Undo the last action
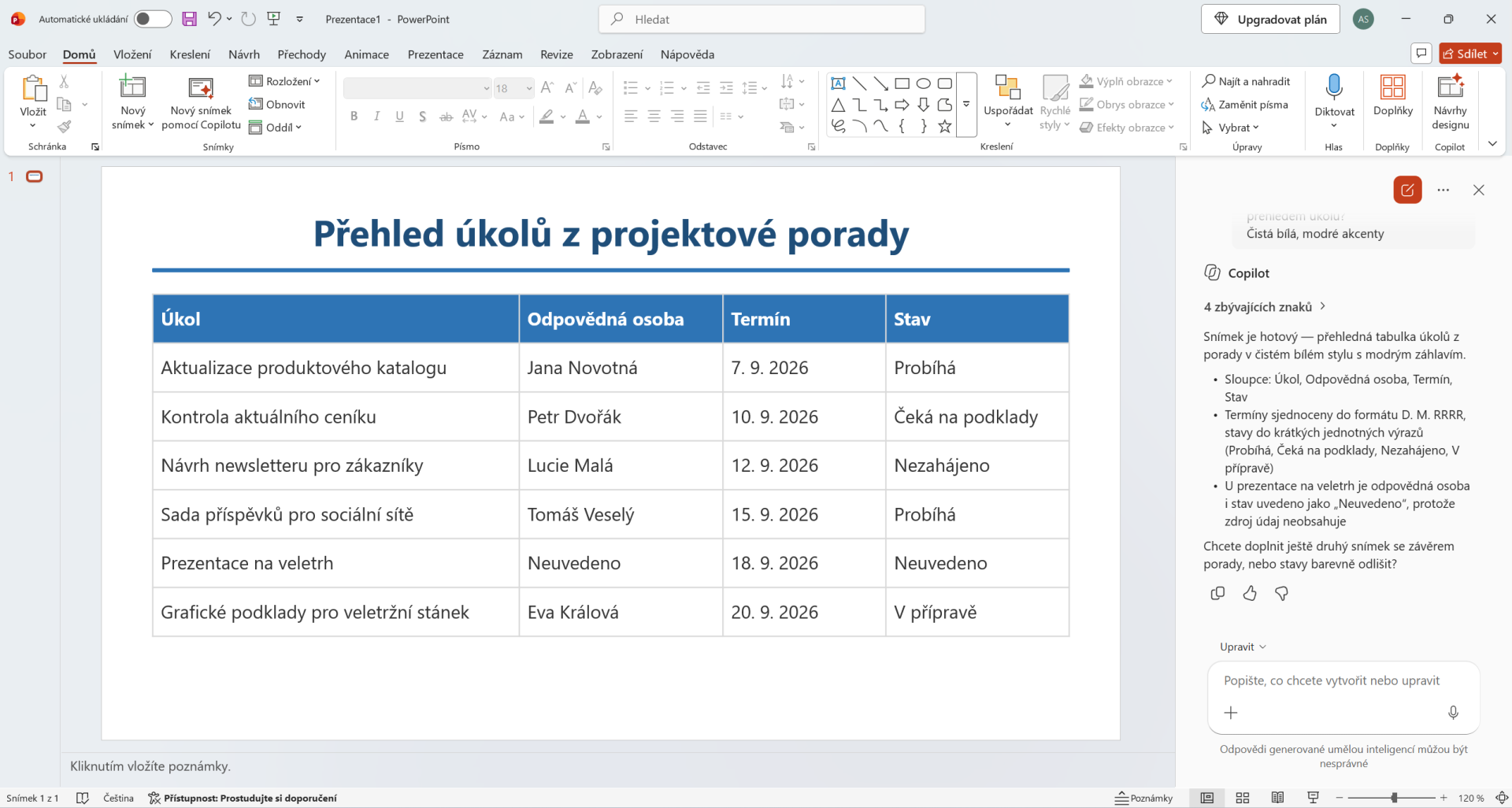Viewport: 1512px width, 808px height. click(214, 19)
